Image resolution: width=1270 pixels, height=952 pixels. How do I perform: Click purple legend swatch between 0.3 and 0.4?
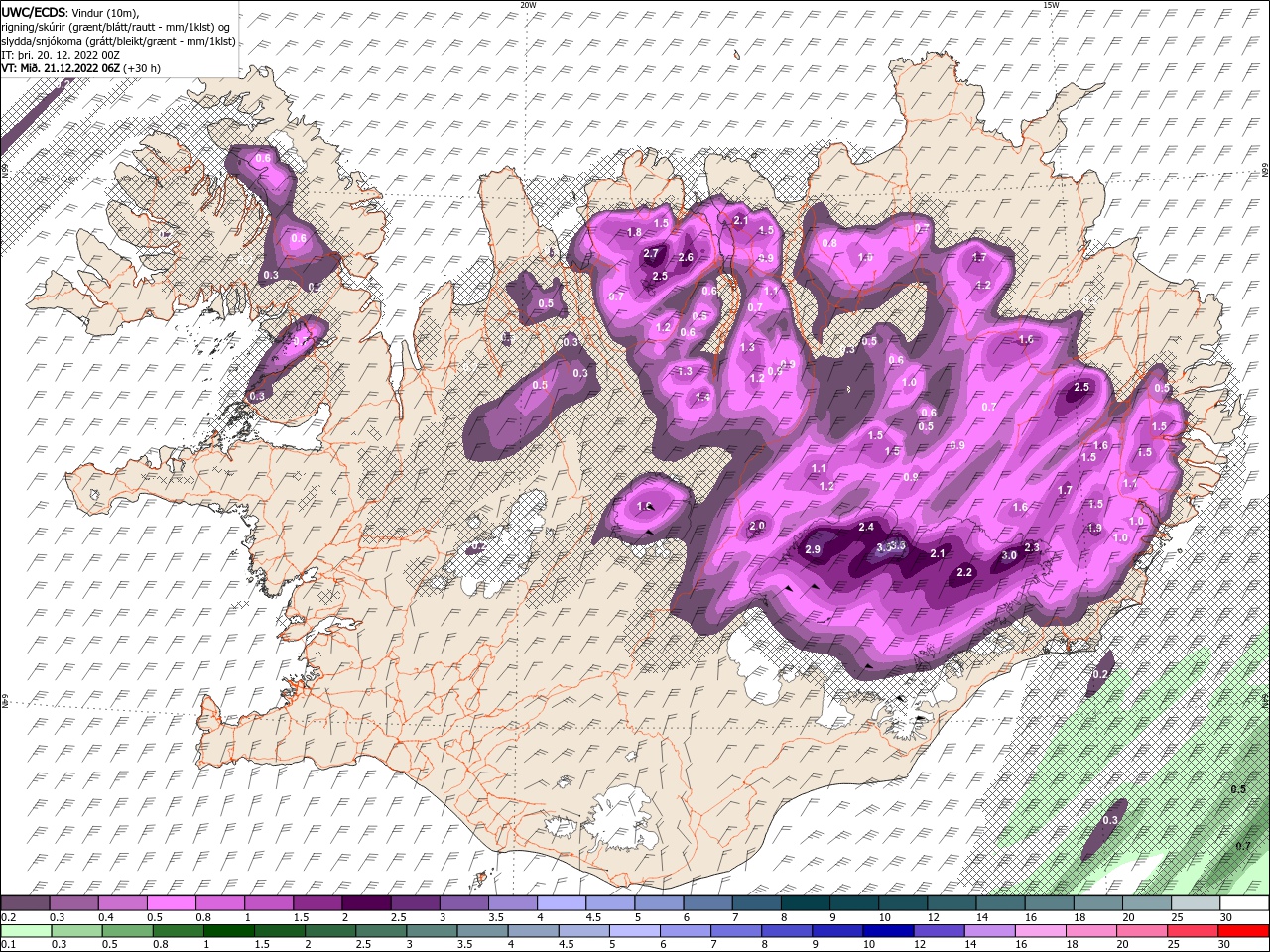[74, 903]
